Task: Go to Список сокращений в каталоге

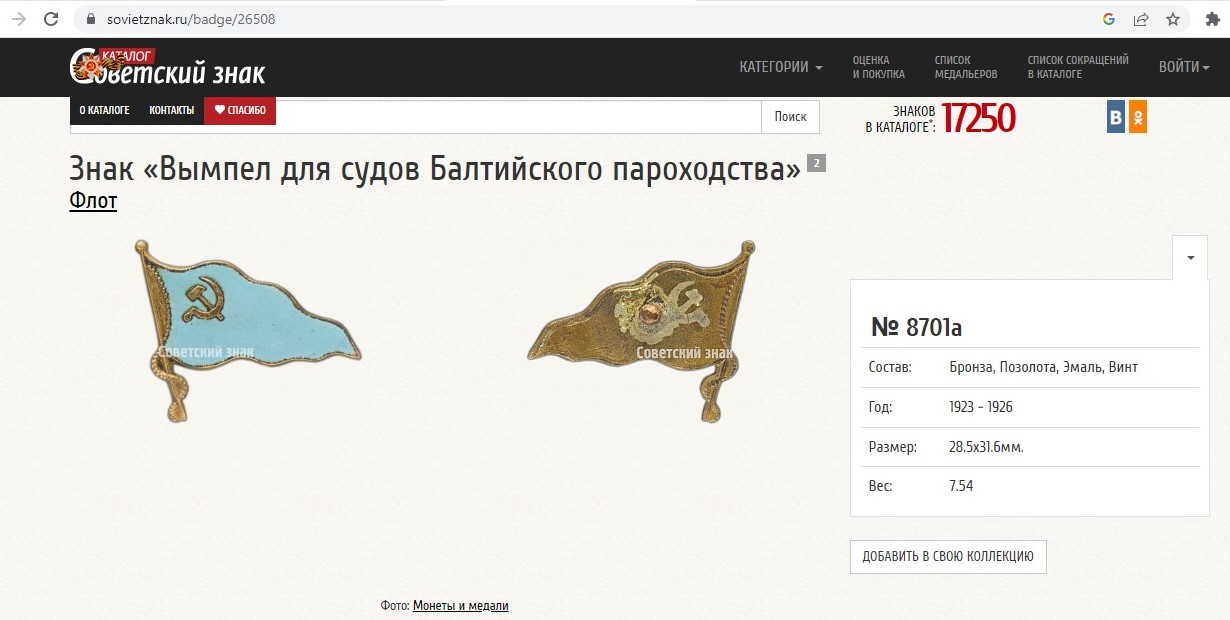Action: point(1077,67)
